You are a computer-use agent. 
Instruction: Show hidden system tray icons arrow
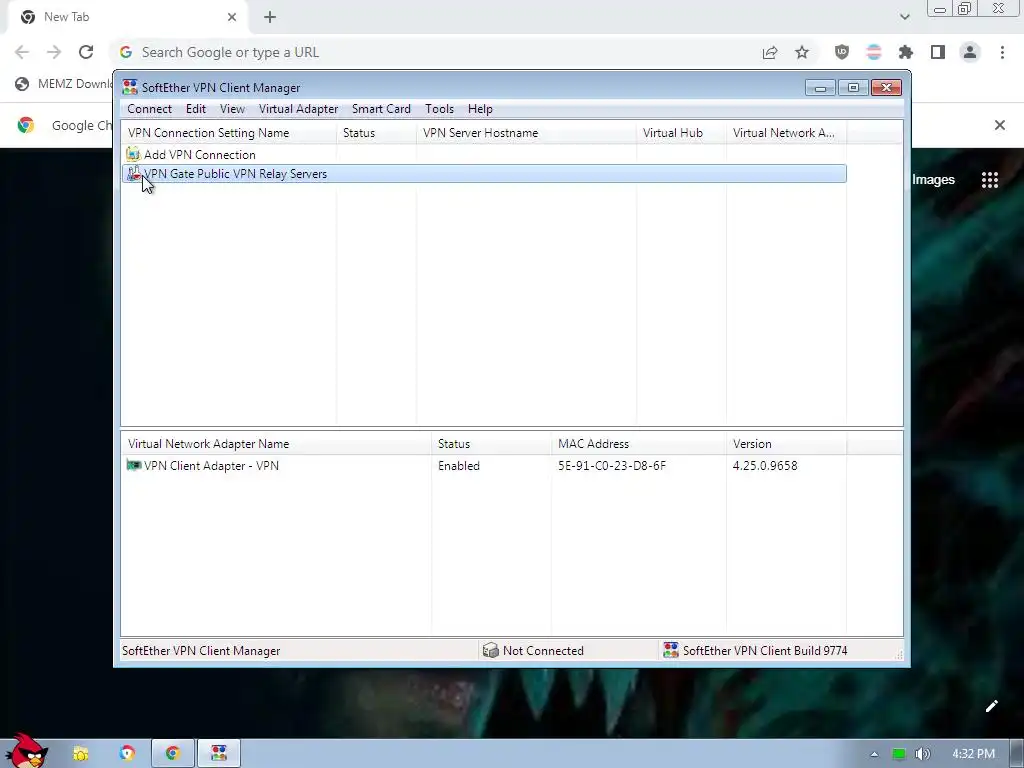pos(874,754)
